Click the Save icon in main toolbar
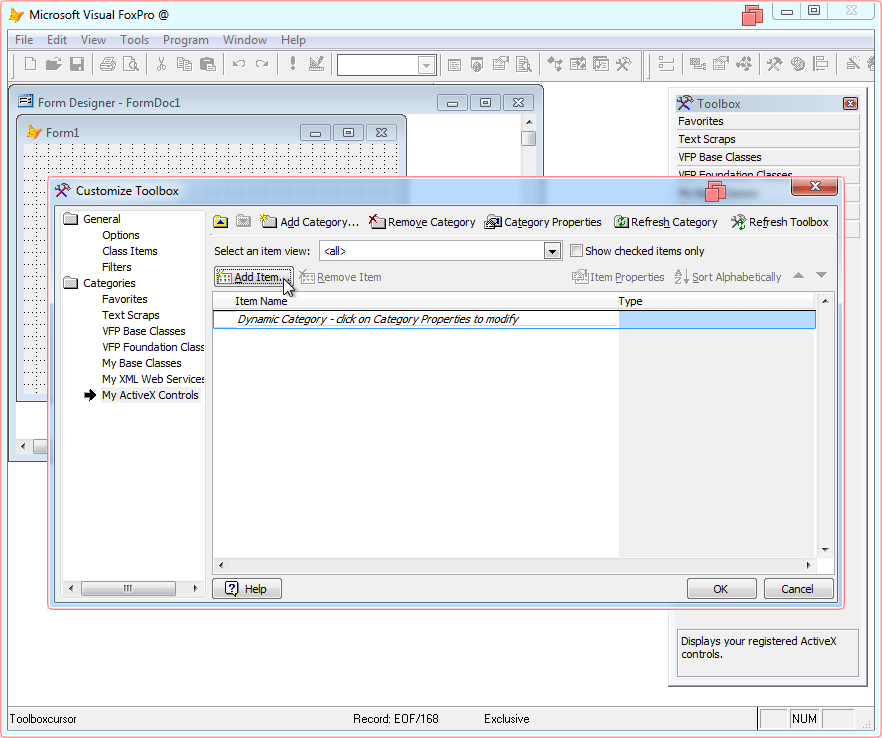The width and height of the screenshot is (882, 738). [77, 64]
